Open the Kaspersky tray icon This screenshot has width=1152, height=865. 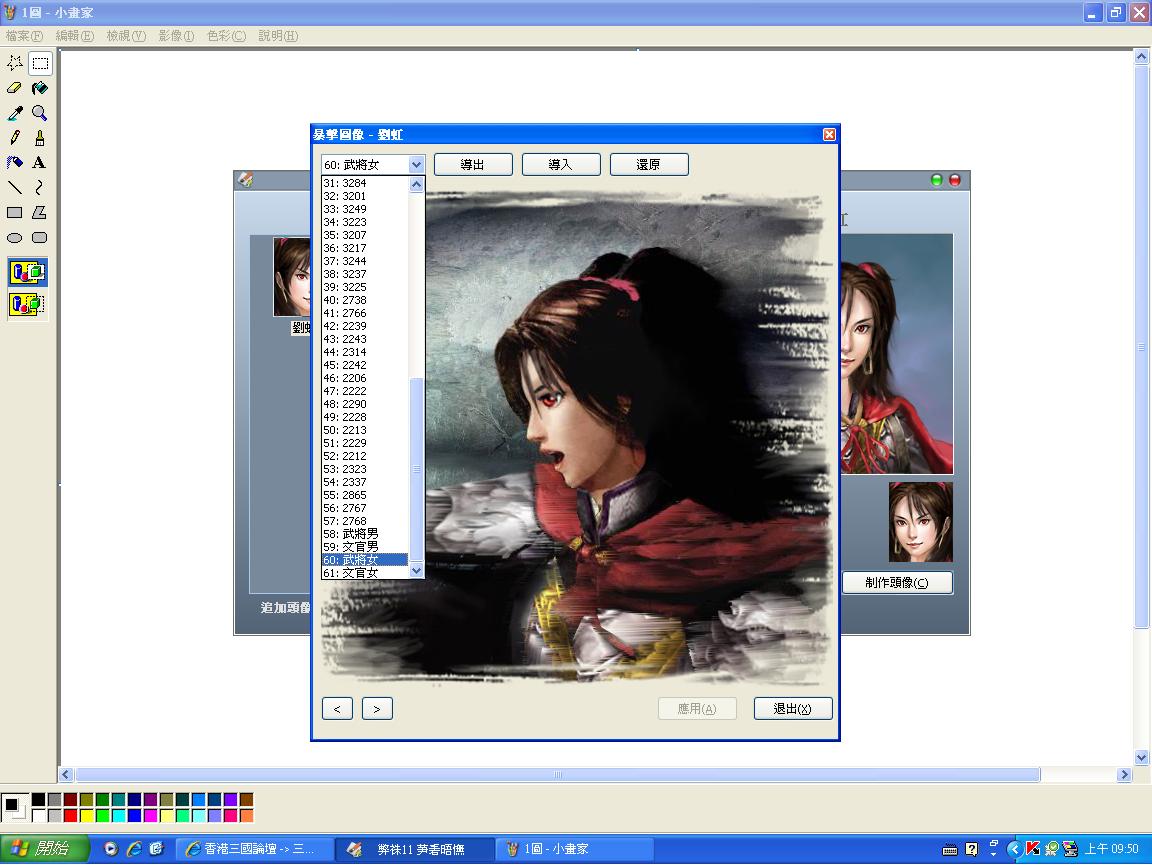pos(1033,849)
